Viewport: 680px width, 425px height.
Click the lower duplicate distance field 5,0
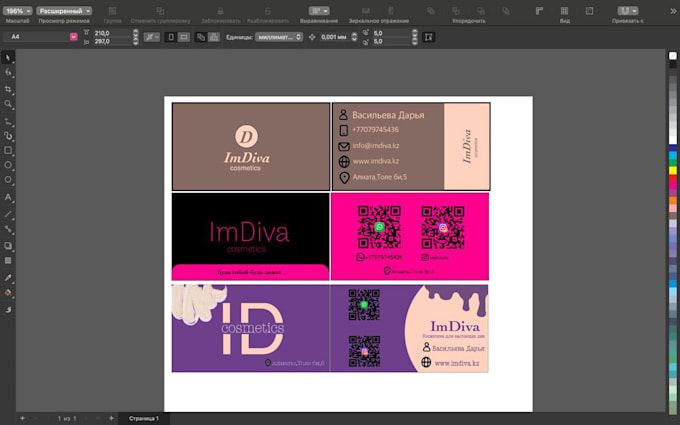coord(391,41)
